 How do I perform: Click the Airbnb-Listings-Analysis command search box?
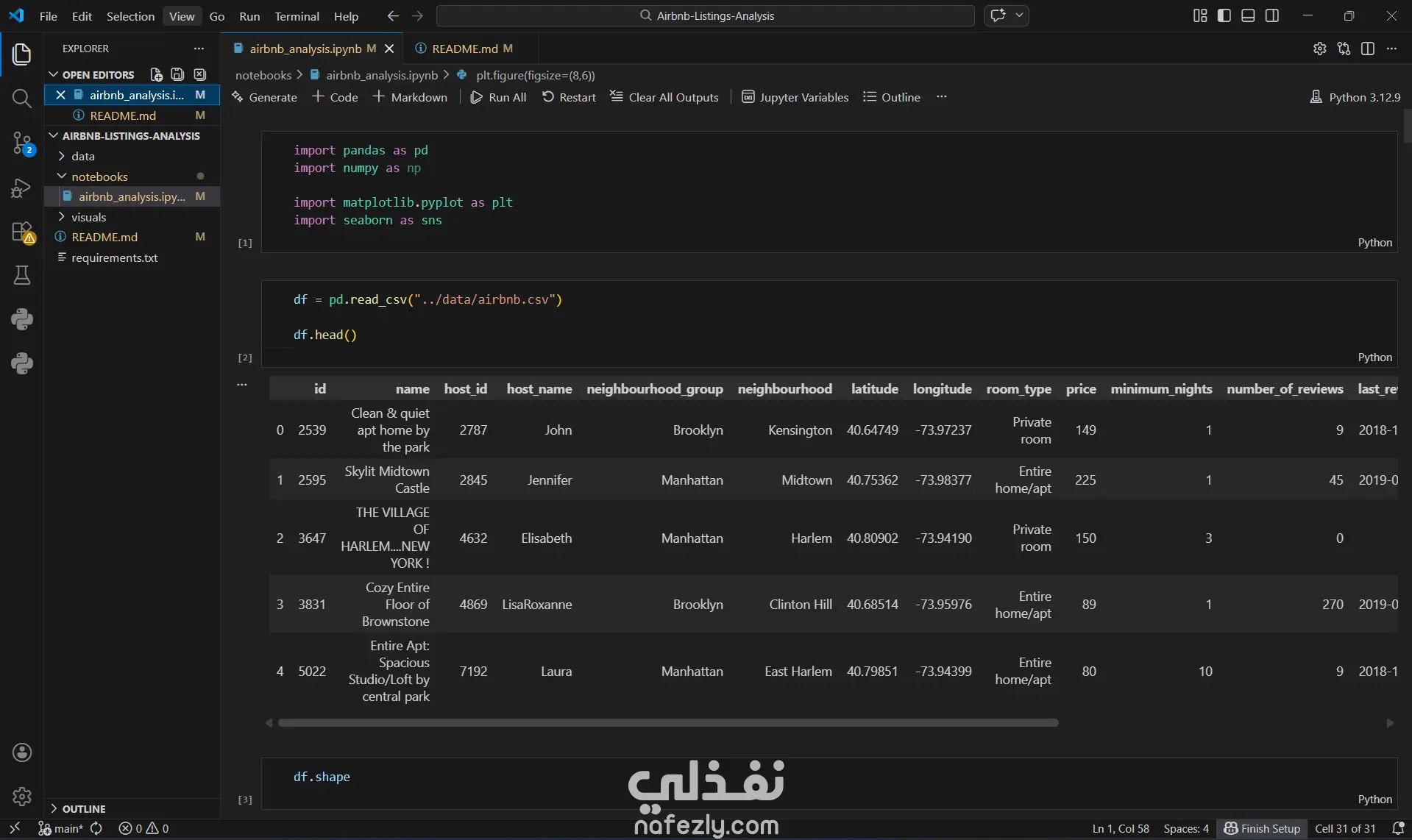(x=706, y=15)
